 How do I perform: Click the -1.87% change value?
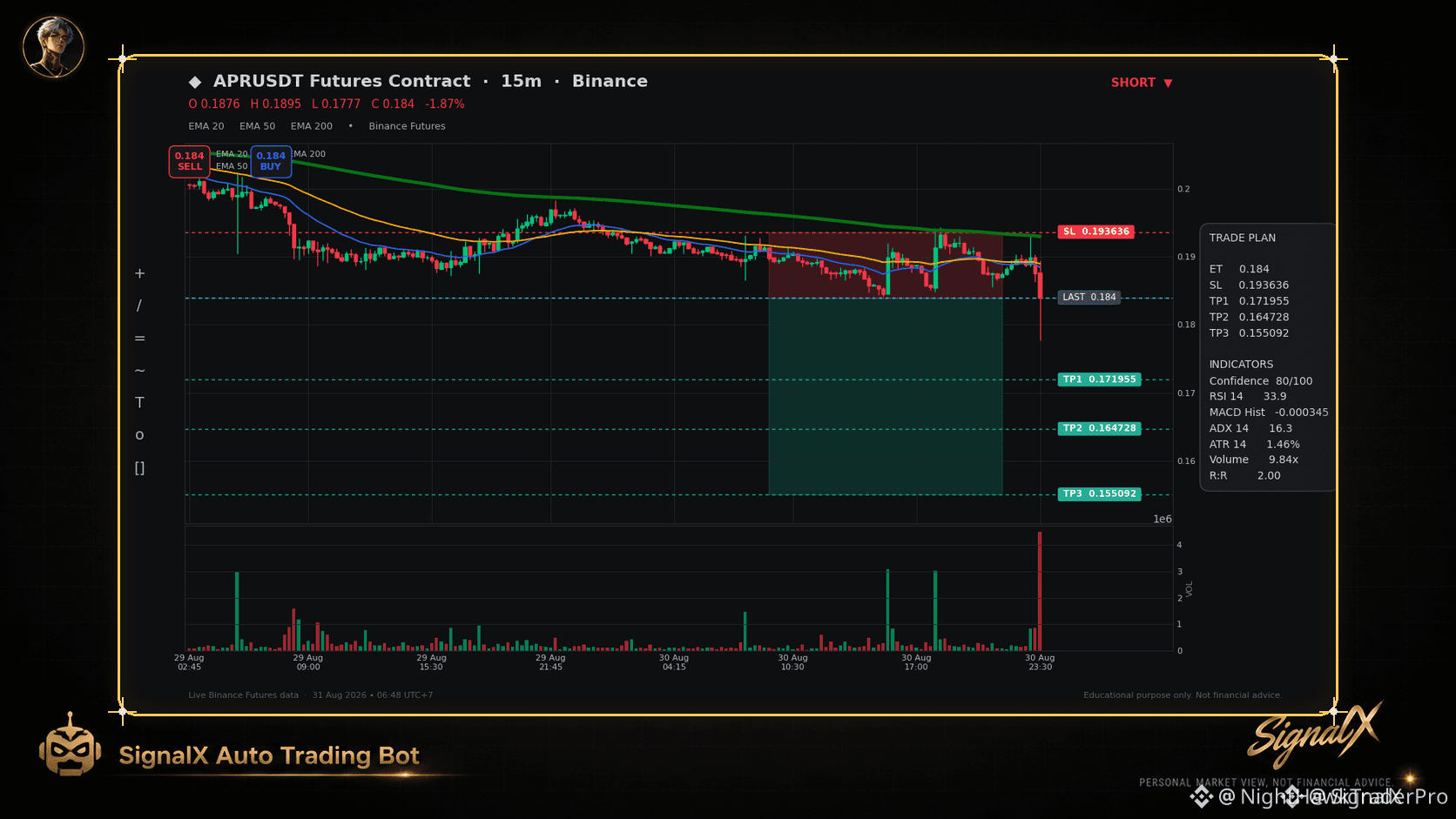click(x=445, y=104)
